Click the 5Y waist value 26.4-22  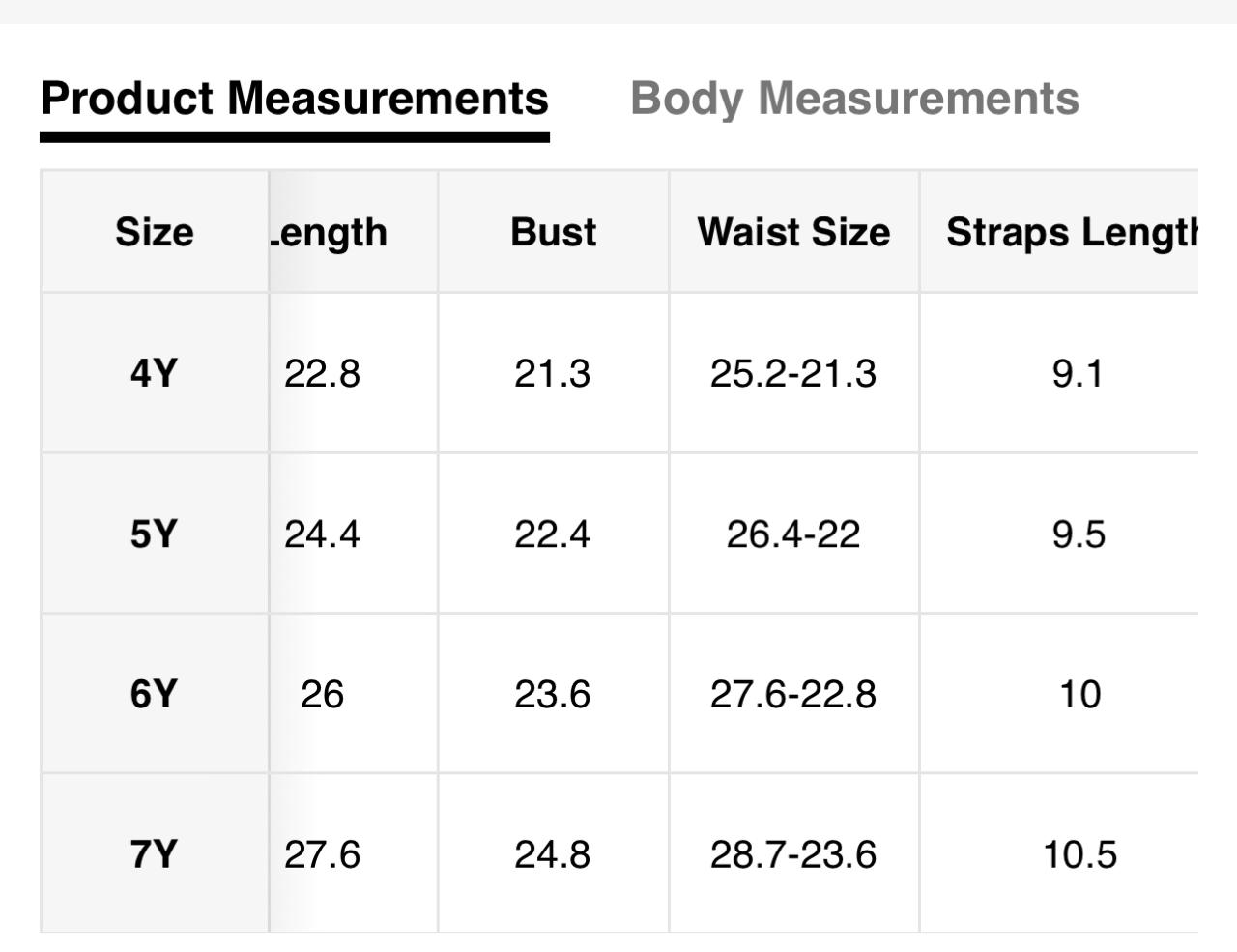[793, 534]
